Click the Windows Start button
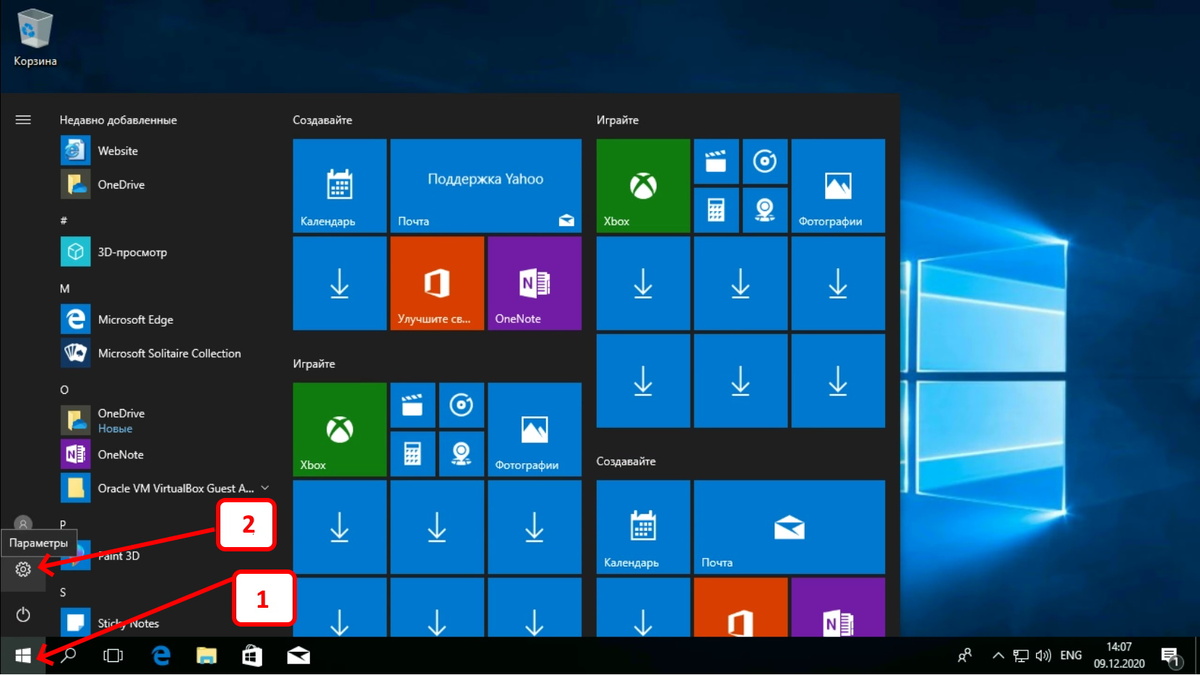The width and height of the screenshot is (1200, 675). point(23,656)
